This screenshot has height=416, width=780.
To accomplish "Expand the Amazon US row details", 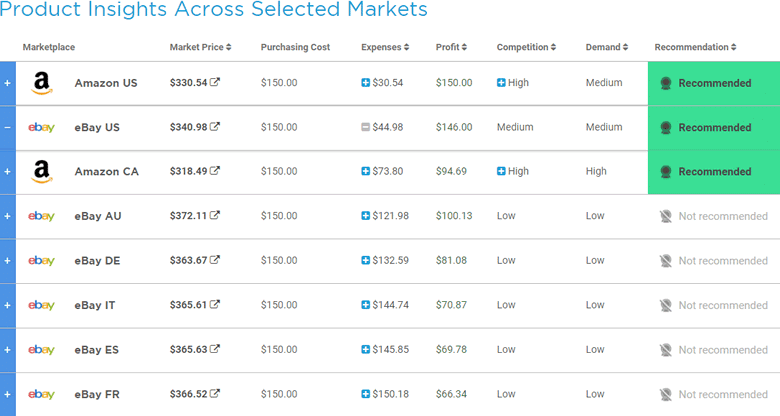I will (7, 83).
